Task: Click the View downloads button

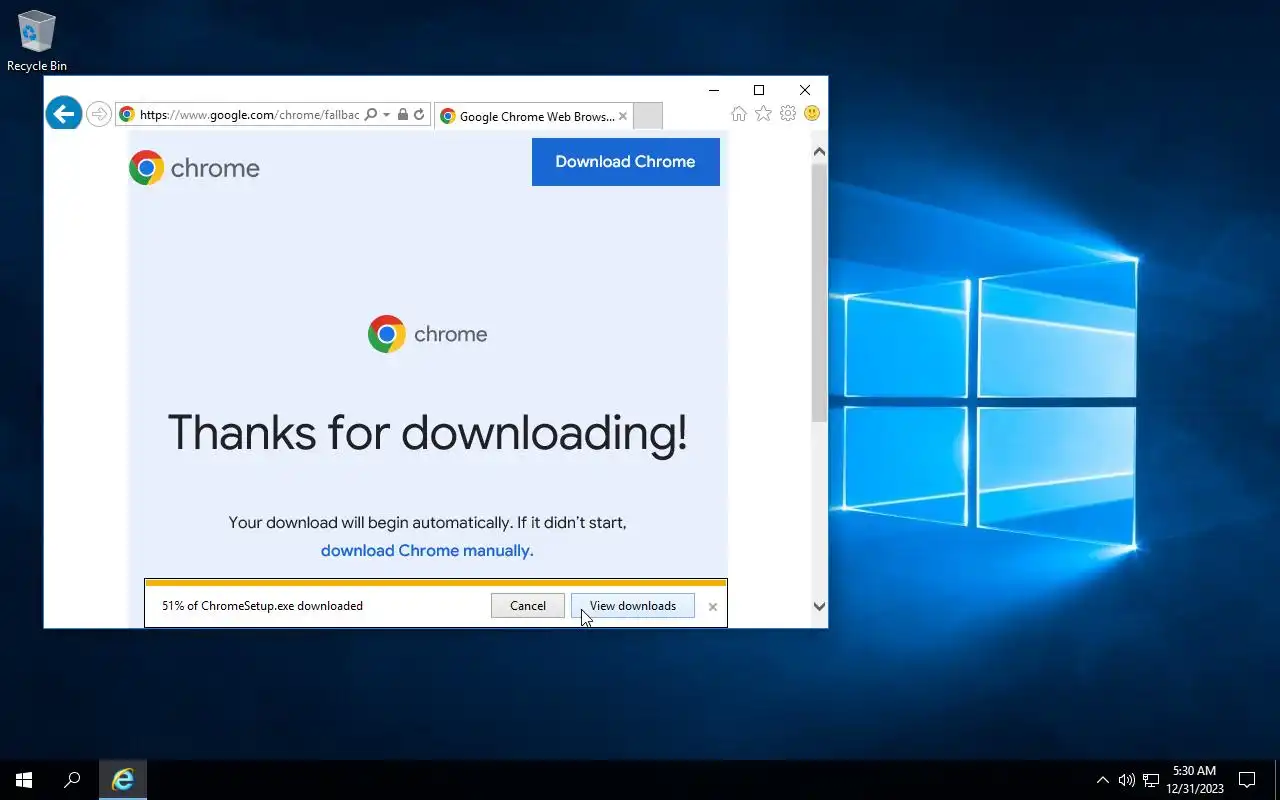Action: coord(633,606)
